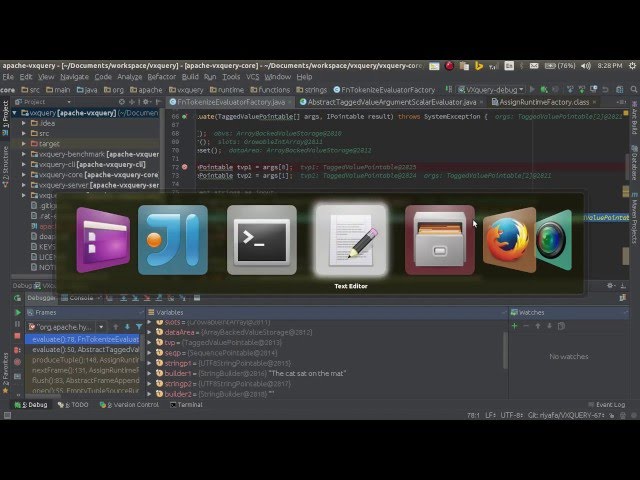Switch to FnTokenizeEvaluatorFactory.java tab

pyautogui.click(x=231, y=102)
